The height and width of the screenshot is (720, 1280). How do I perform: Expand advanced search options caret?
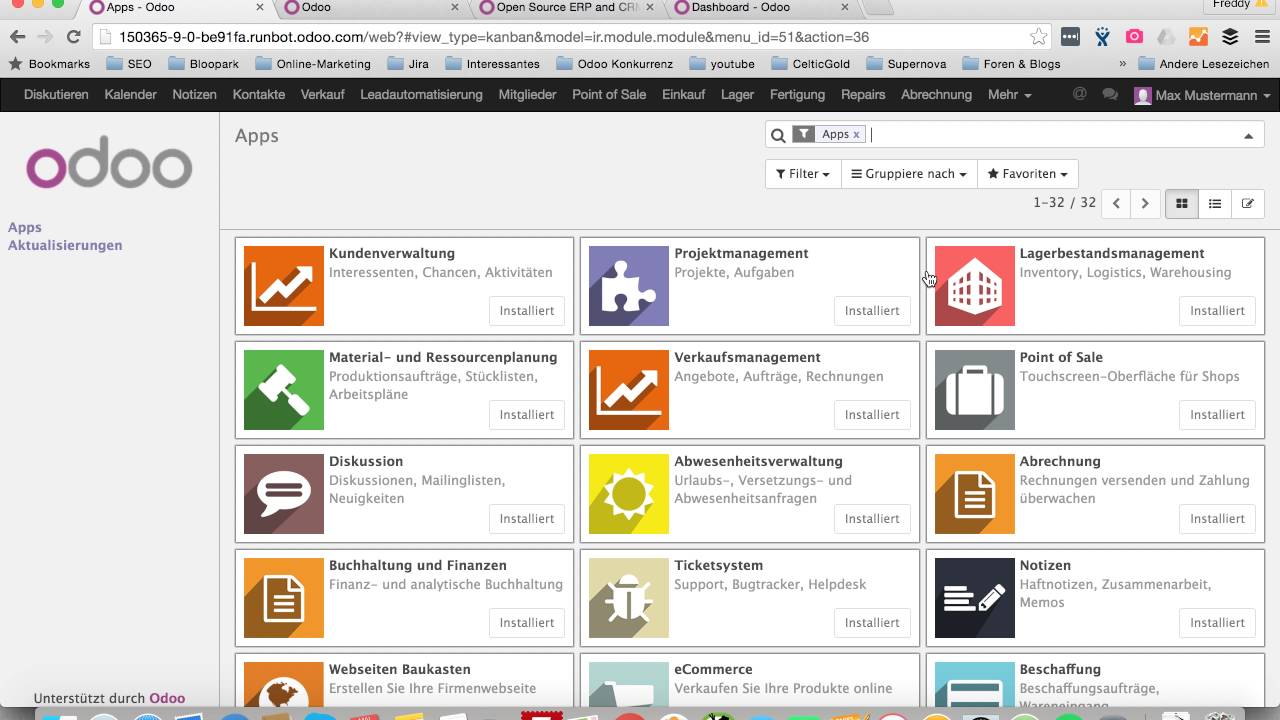tap(1248, 135)
